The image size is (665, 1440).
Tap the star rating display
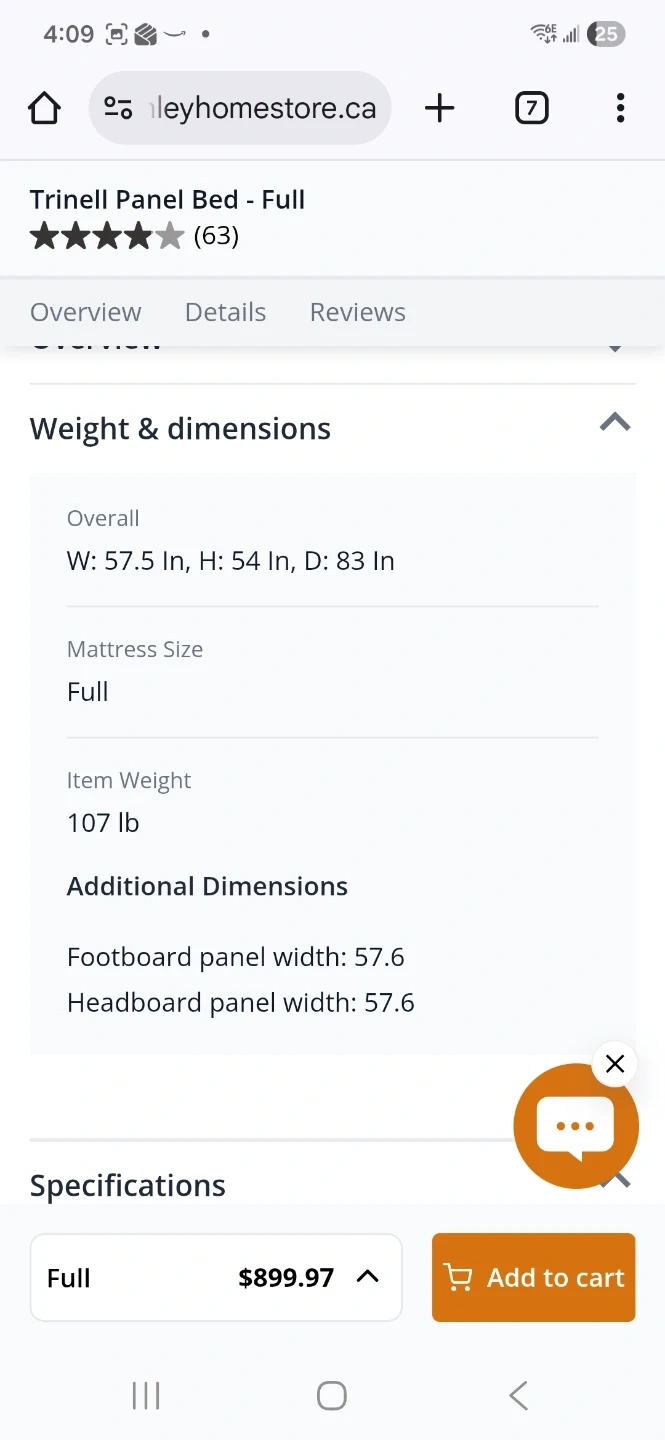(x=107, y=236)
